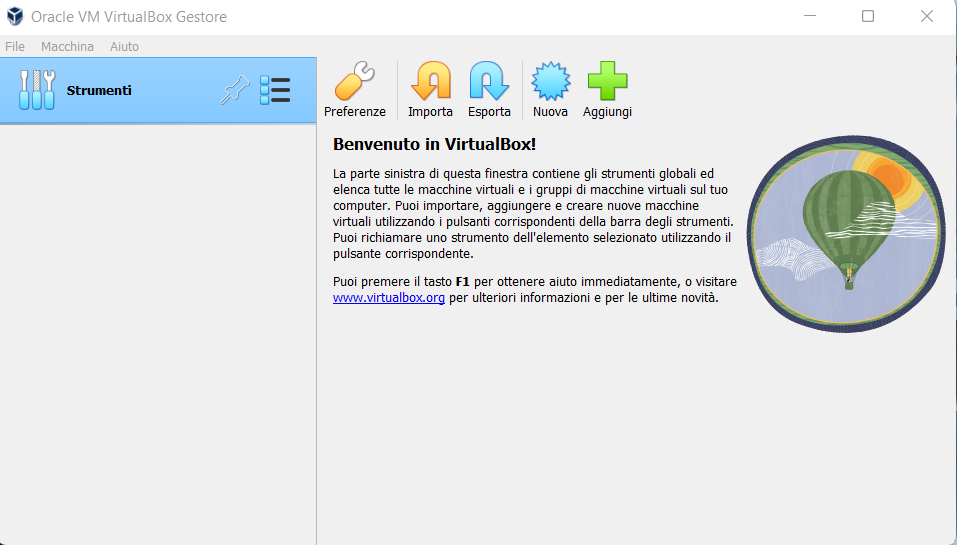The width and height of the screenshot is (957, 545).
Task: Click the Importa appliance icon
Action: coord(430,81)
